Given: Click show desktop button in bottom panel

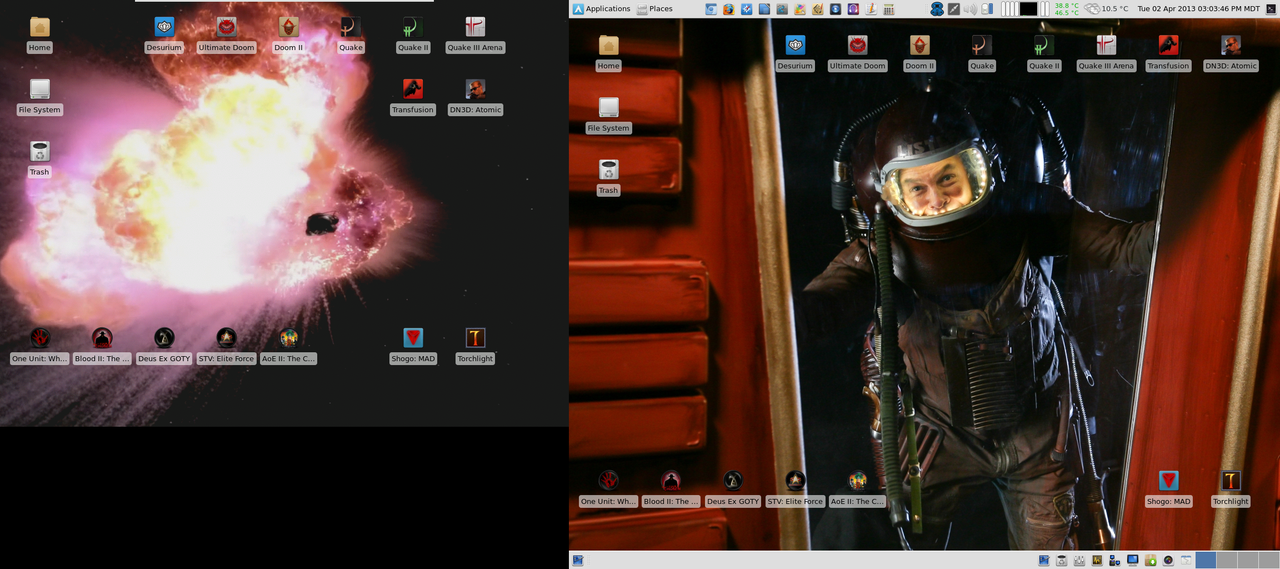Looking at the screenshot, I should tap(578, 560).
